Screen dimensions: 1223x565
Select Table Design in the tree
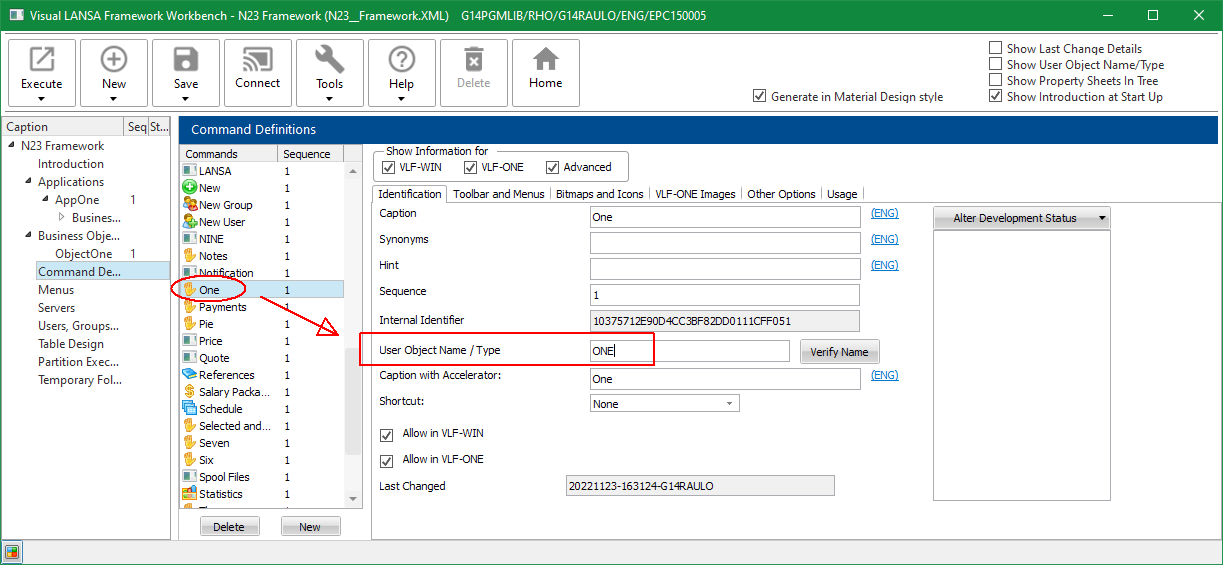pos(71,344)
